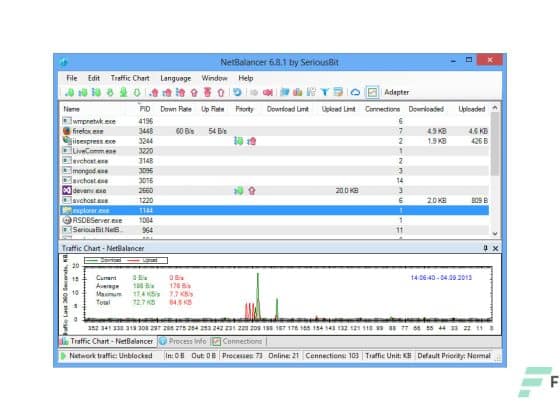
Task: Click scroll down arrow of process list
Action: coord(495,234)
